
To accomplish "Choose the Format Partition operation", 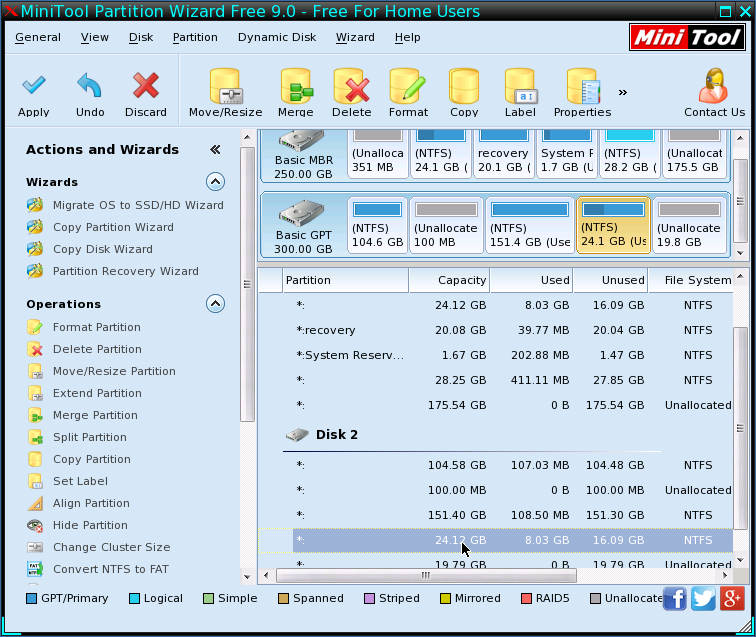I will click(97, 327).
